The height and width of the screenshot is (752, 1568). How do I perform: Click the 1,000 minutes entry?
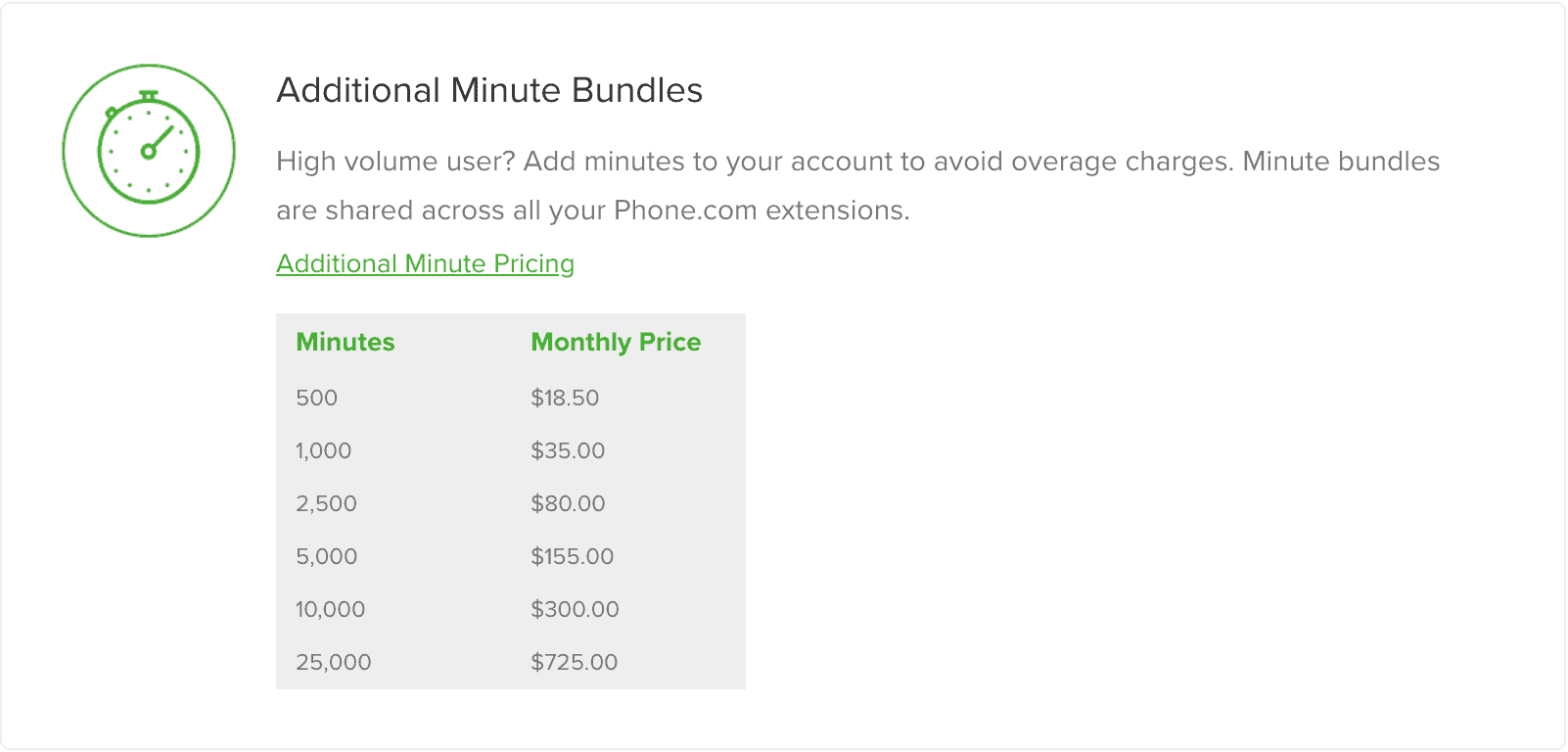click(x=323, y=450)
